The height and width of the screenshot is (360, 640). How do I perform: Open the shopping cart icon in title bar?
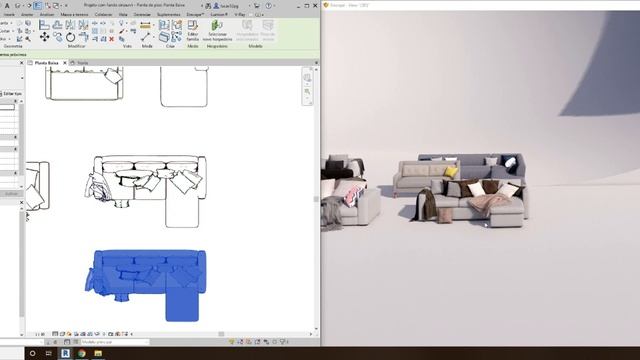point(256,6)
